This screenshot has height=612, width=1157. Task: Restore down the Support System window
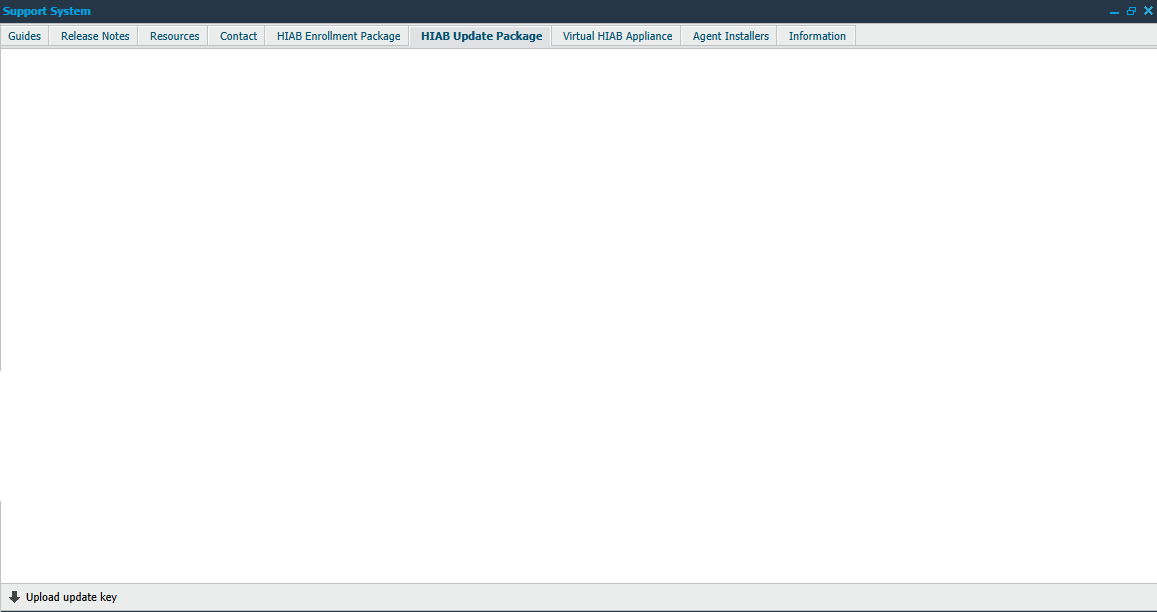[x=1131, y=10]
